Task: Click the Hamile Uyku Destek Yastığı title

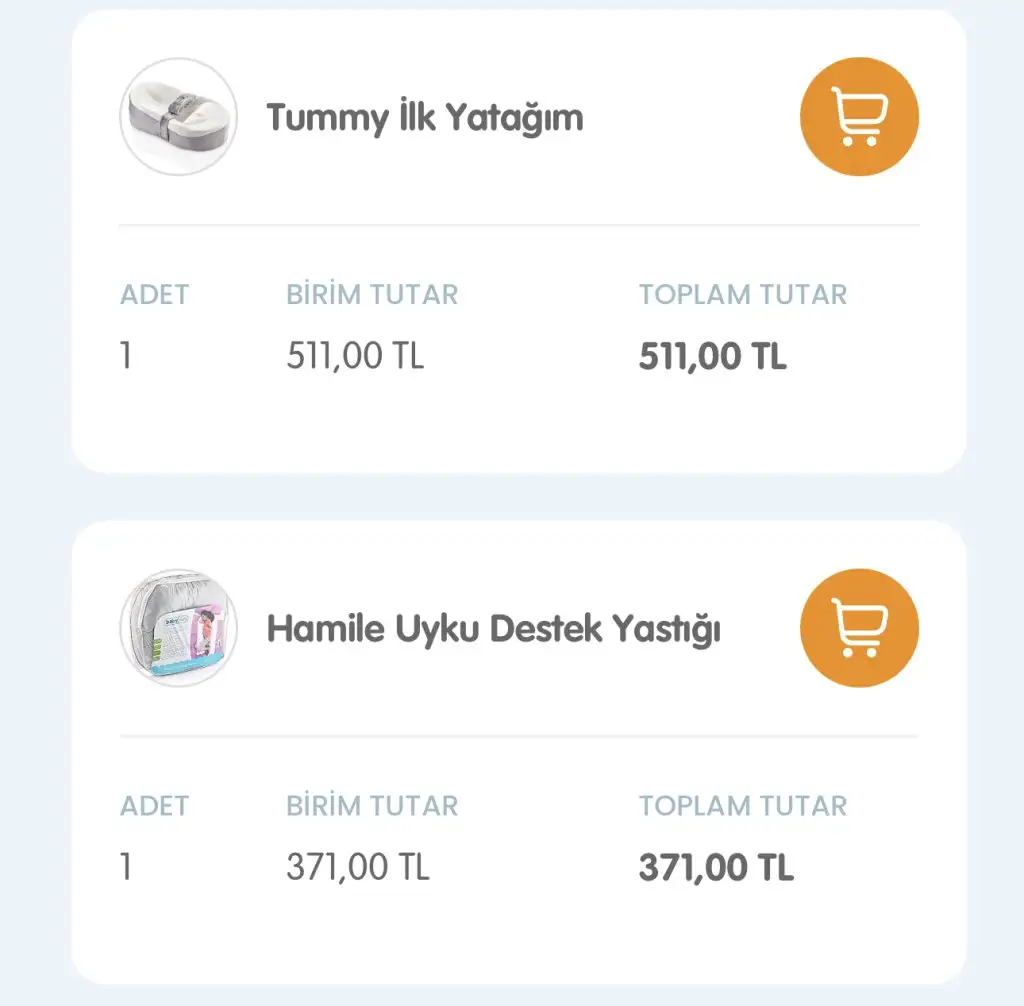Action: [x=493, y=629]
